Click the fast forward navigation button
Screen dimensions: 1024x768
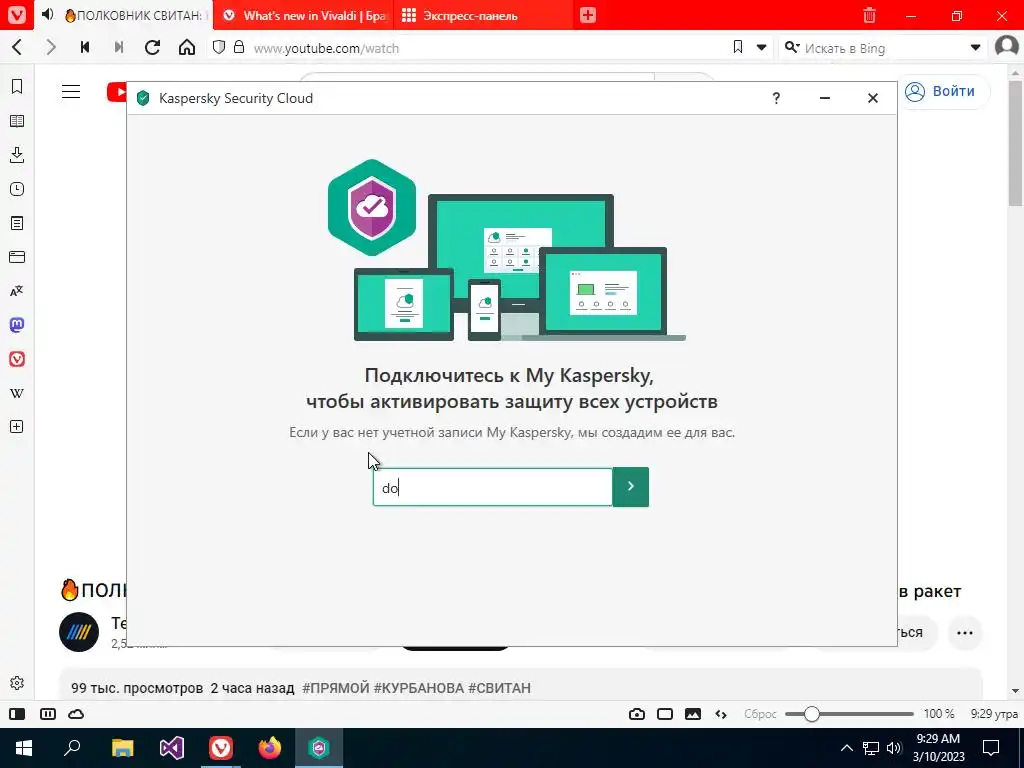119,47
